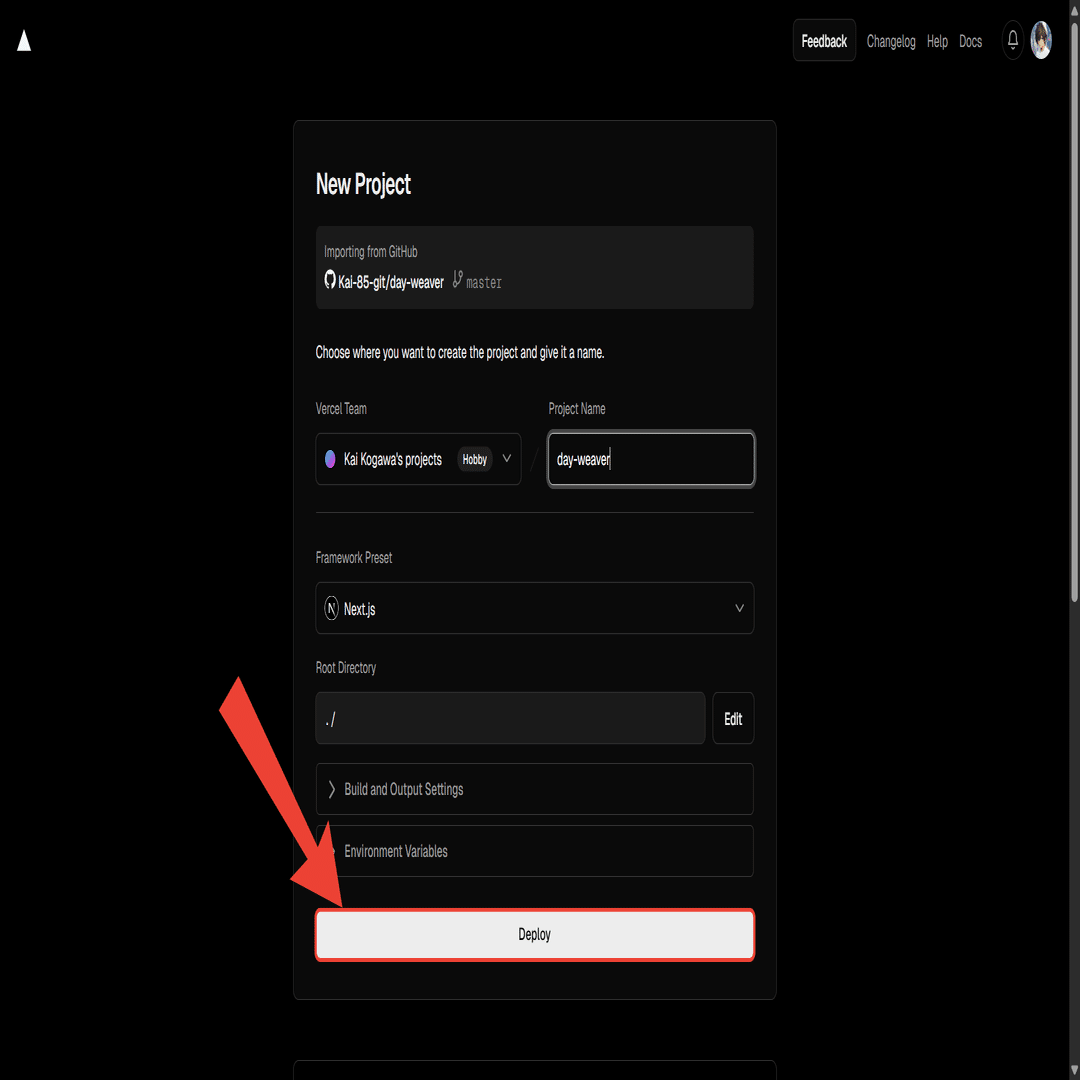
Task: Click the Importing from GitHub label
Action: (371, 251)
